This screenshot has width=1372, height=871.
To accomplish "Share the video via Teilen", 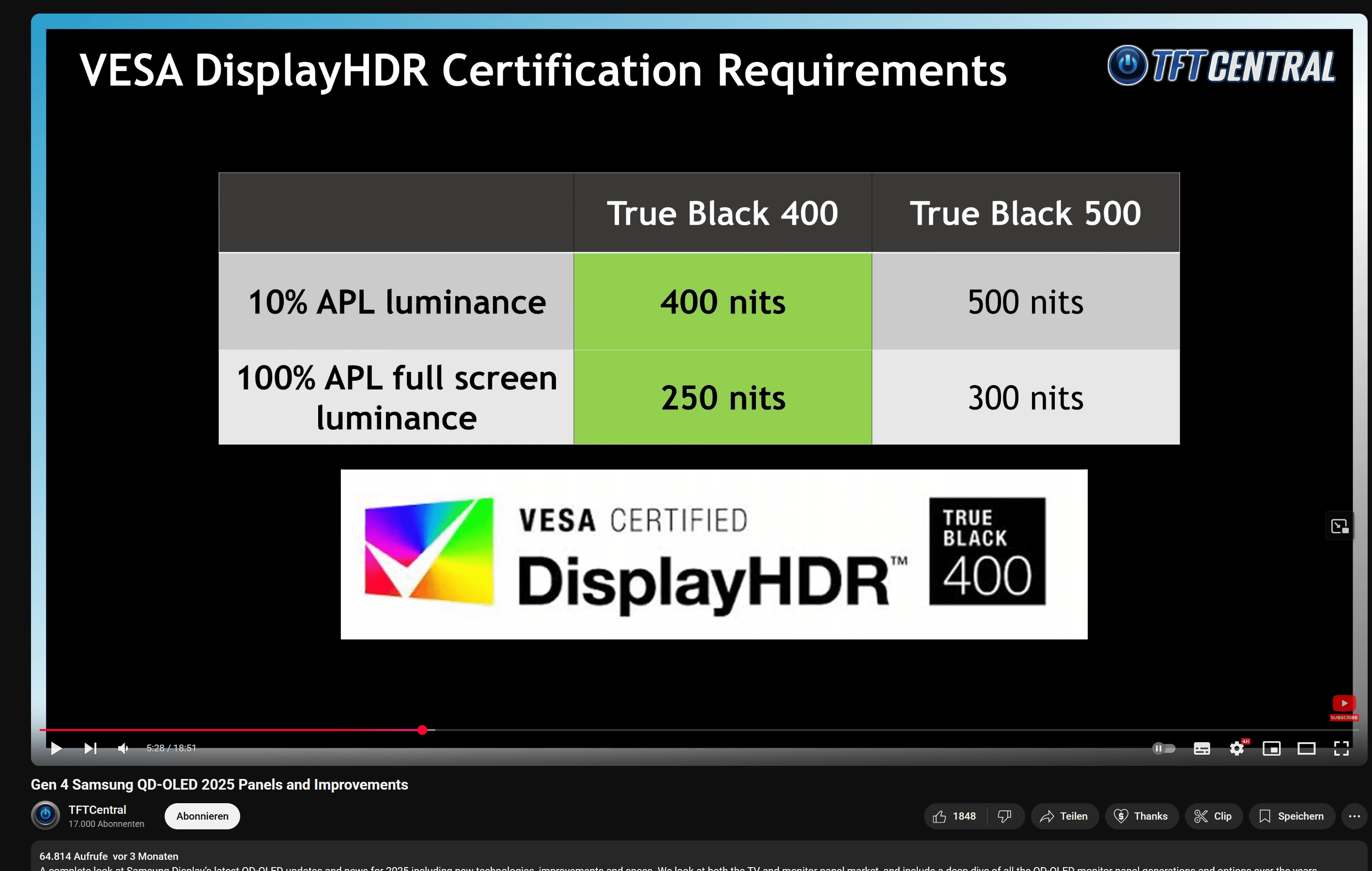I will point(1064,816).
